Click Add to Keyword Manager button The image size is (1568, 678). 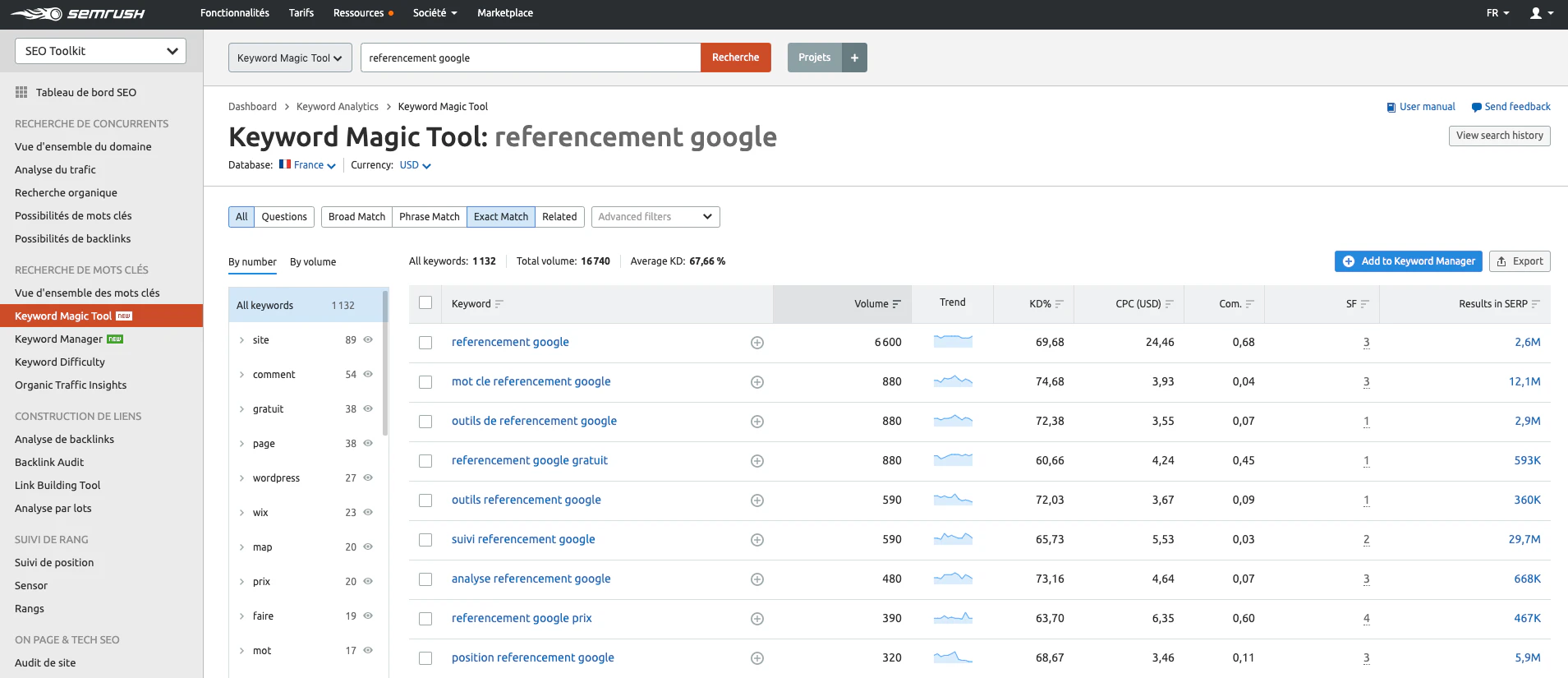point(1409,261)
